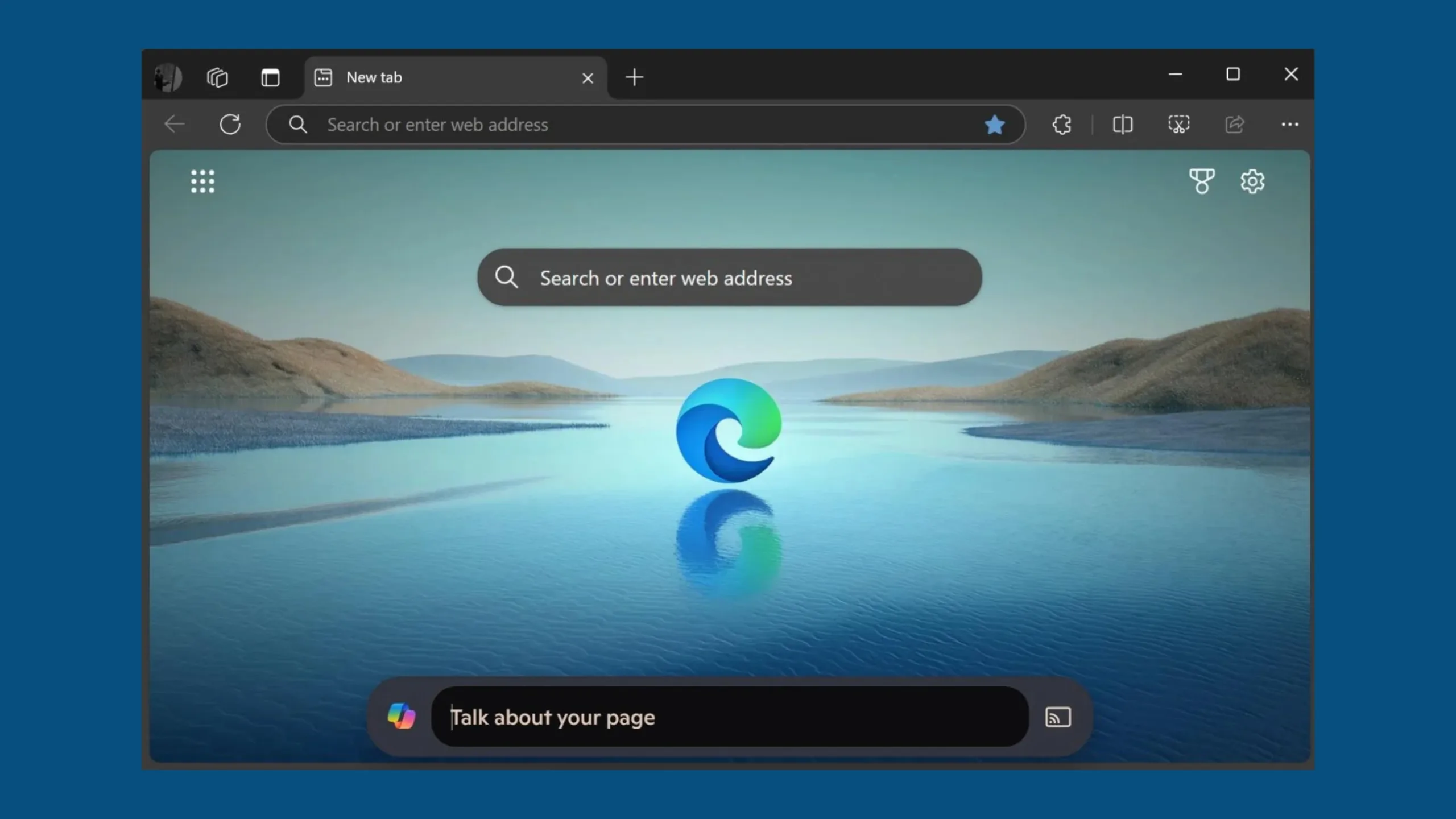Toggle the favorites star for this page

(995, 125)
